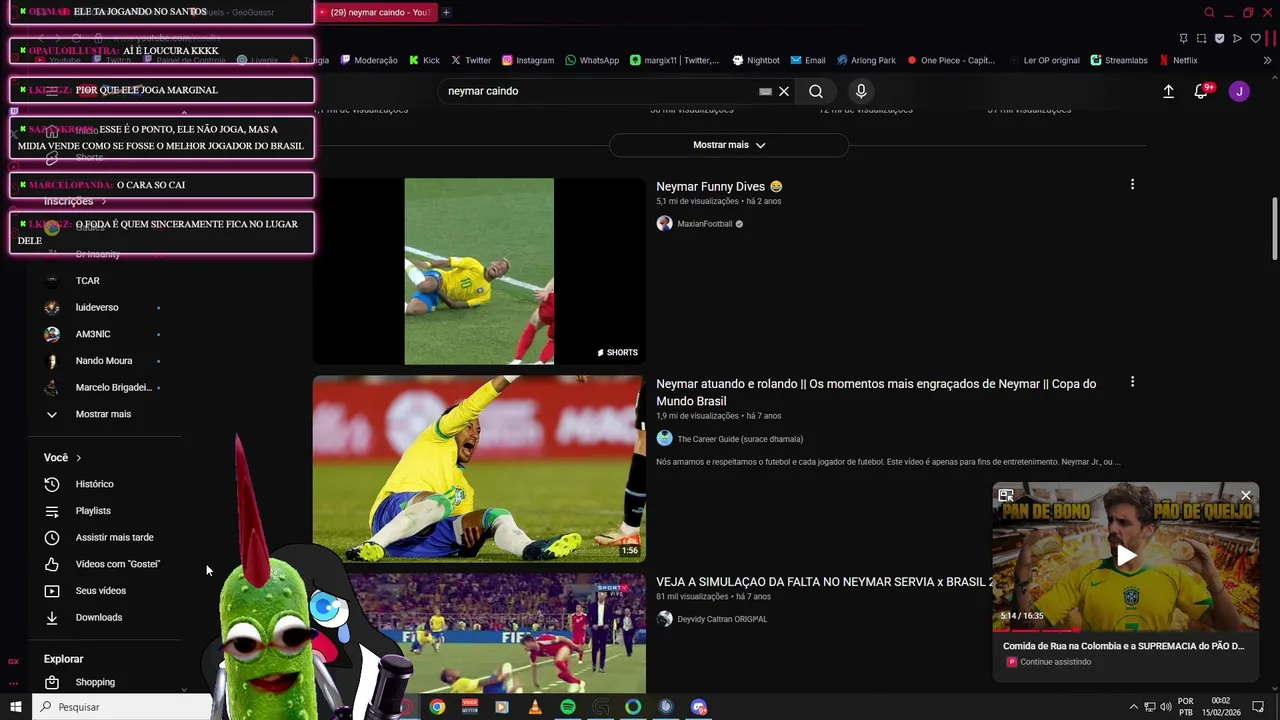
Task: Open The Career Guide channel link
Action: tap(740, 439)
